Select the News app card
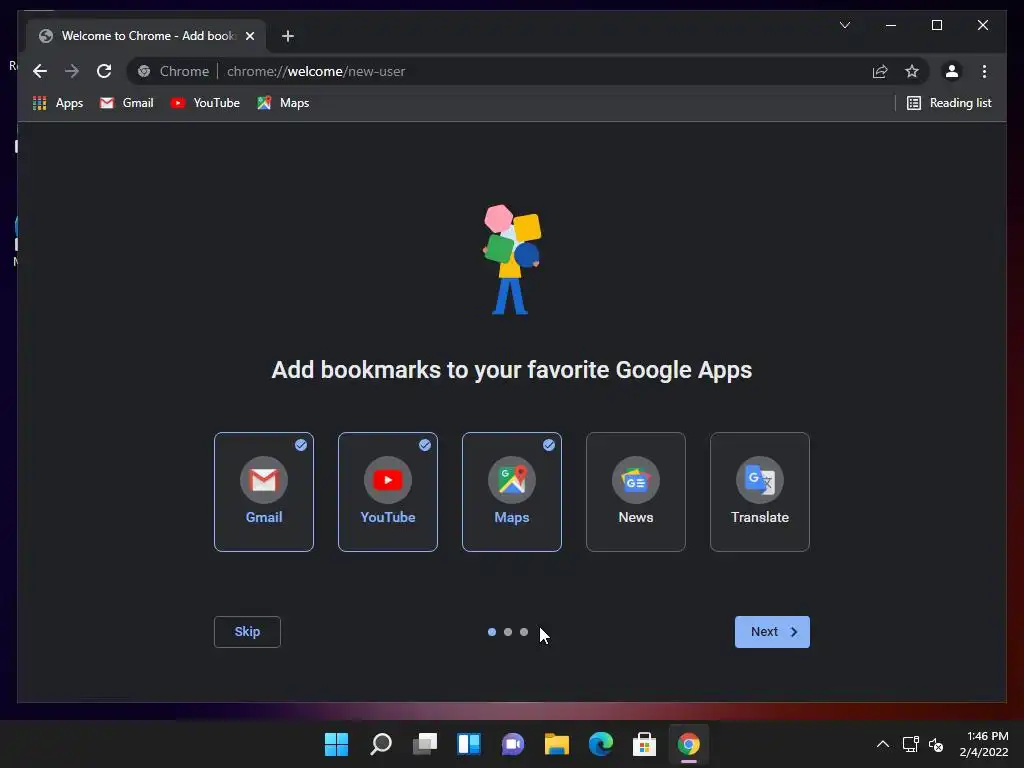Image resolution: width=1024 pixels, height=768 pixels. click(636, 492)
